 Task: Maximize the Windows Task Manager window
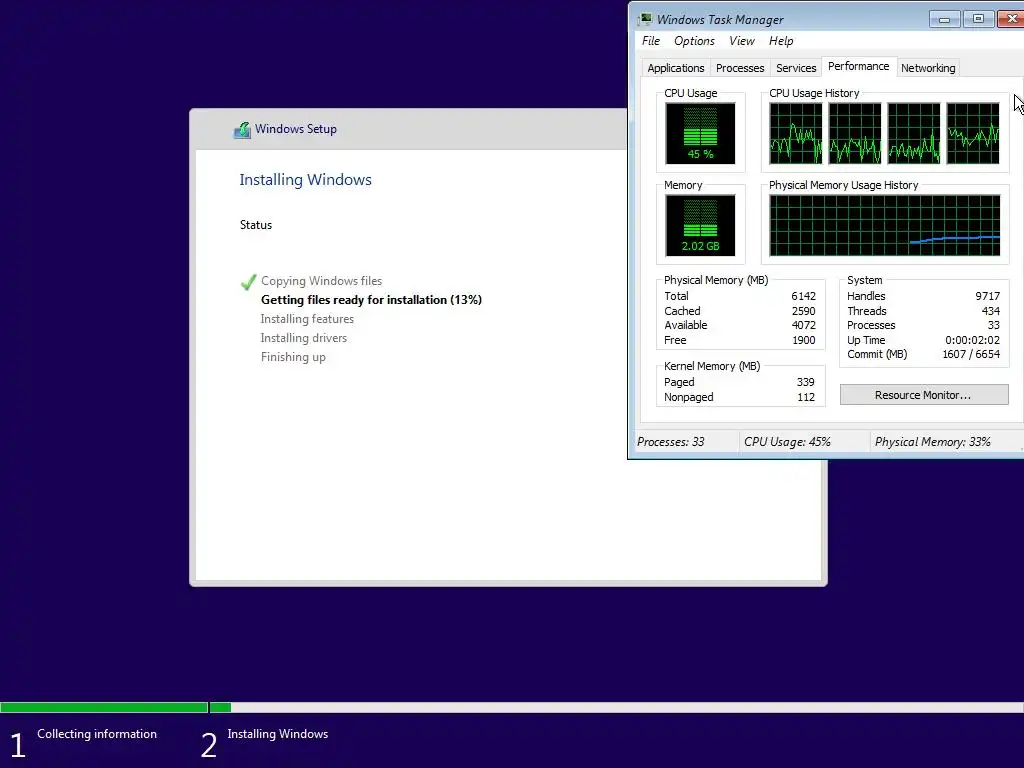tap(978, 19)
